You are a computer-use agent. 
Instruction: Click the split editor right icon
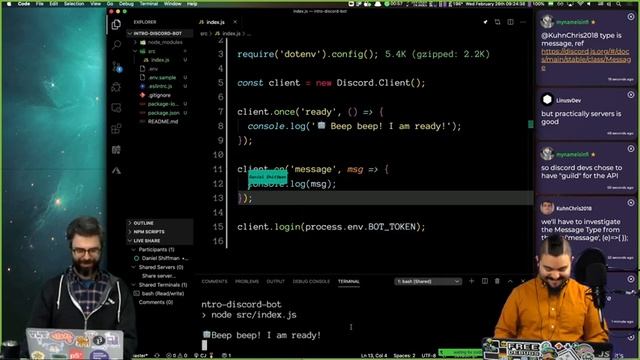click(x=510, y=22)
